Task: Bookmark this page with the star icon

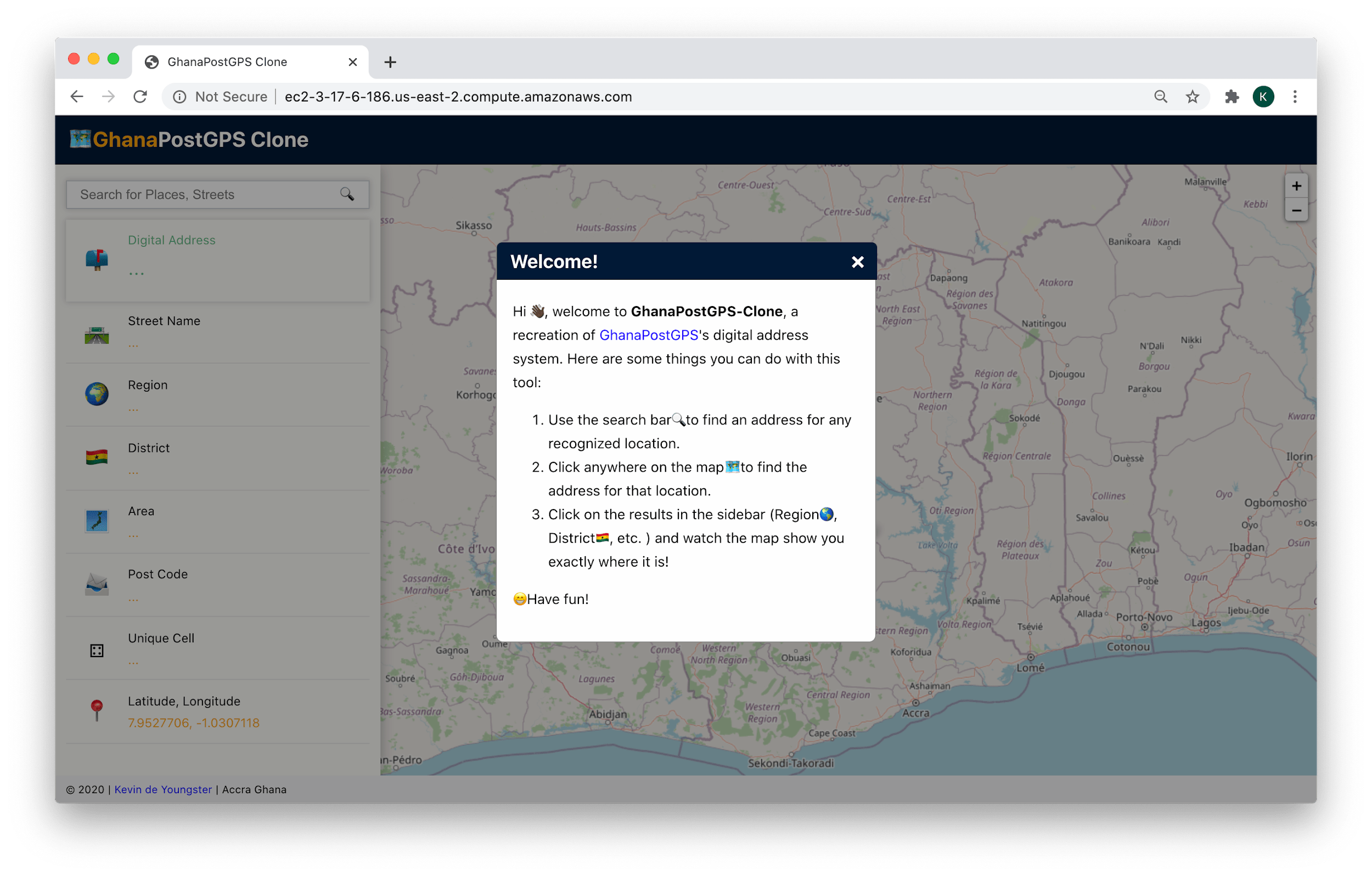Action: [1193, 97]
